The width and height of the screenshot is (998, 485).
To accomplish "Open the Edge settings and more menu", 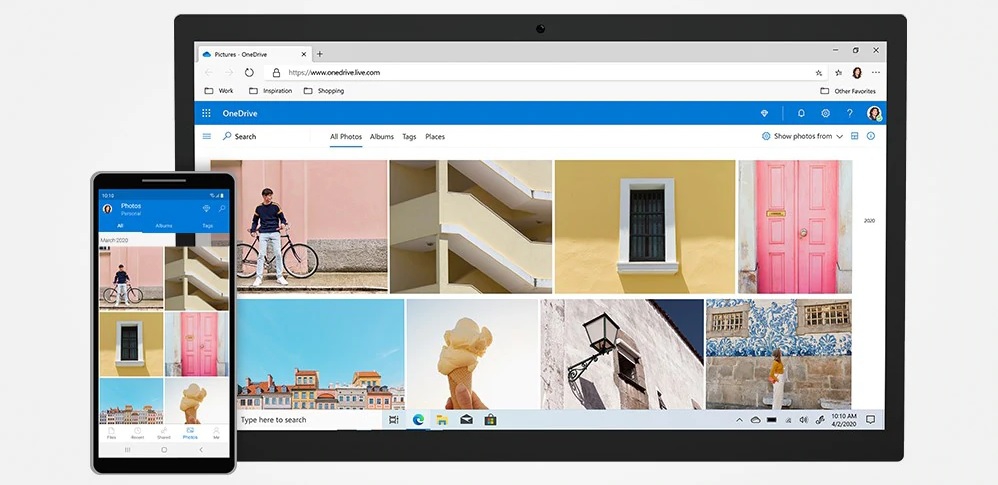I will [876, 73].
